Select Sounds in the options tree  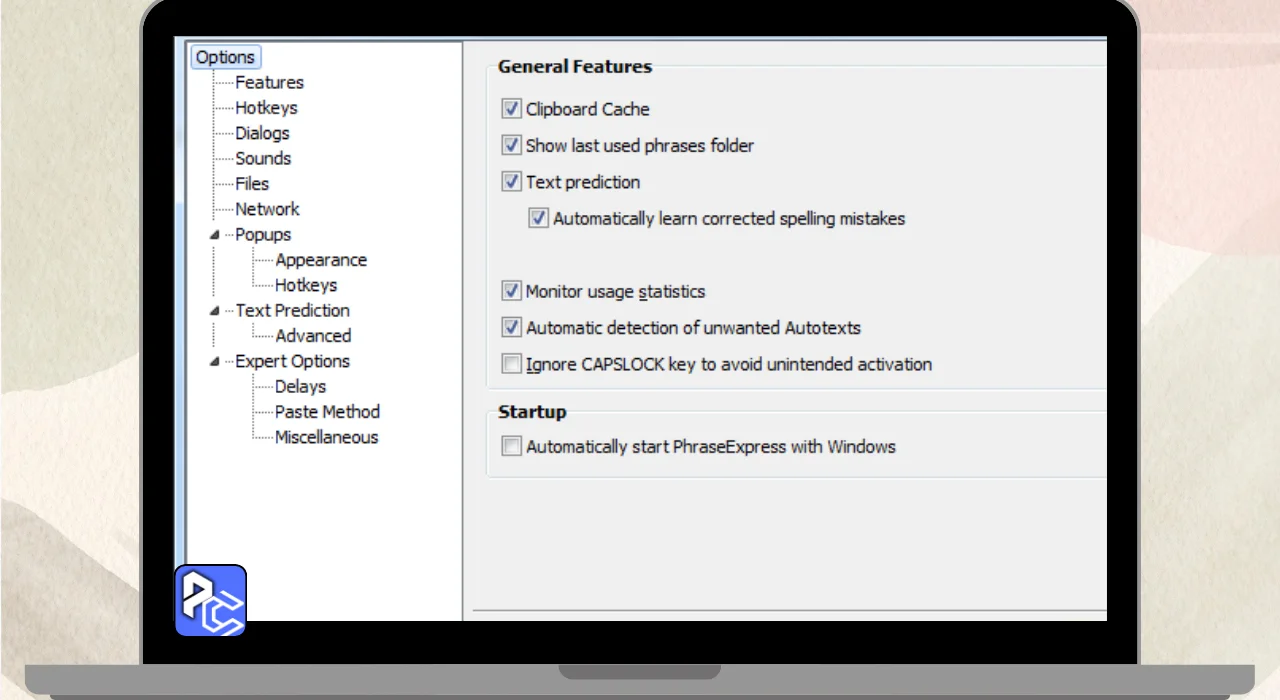click(x=263, y=158)
